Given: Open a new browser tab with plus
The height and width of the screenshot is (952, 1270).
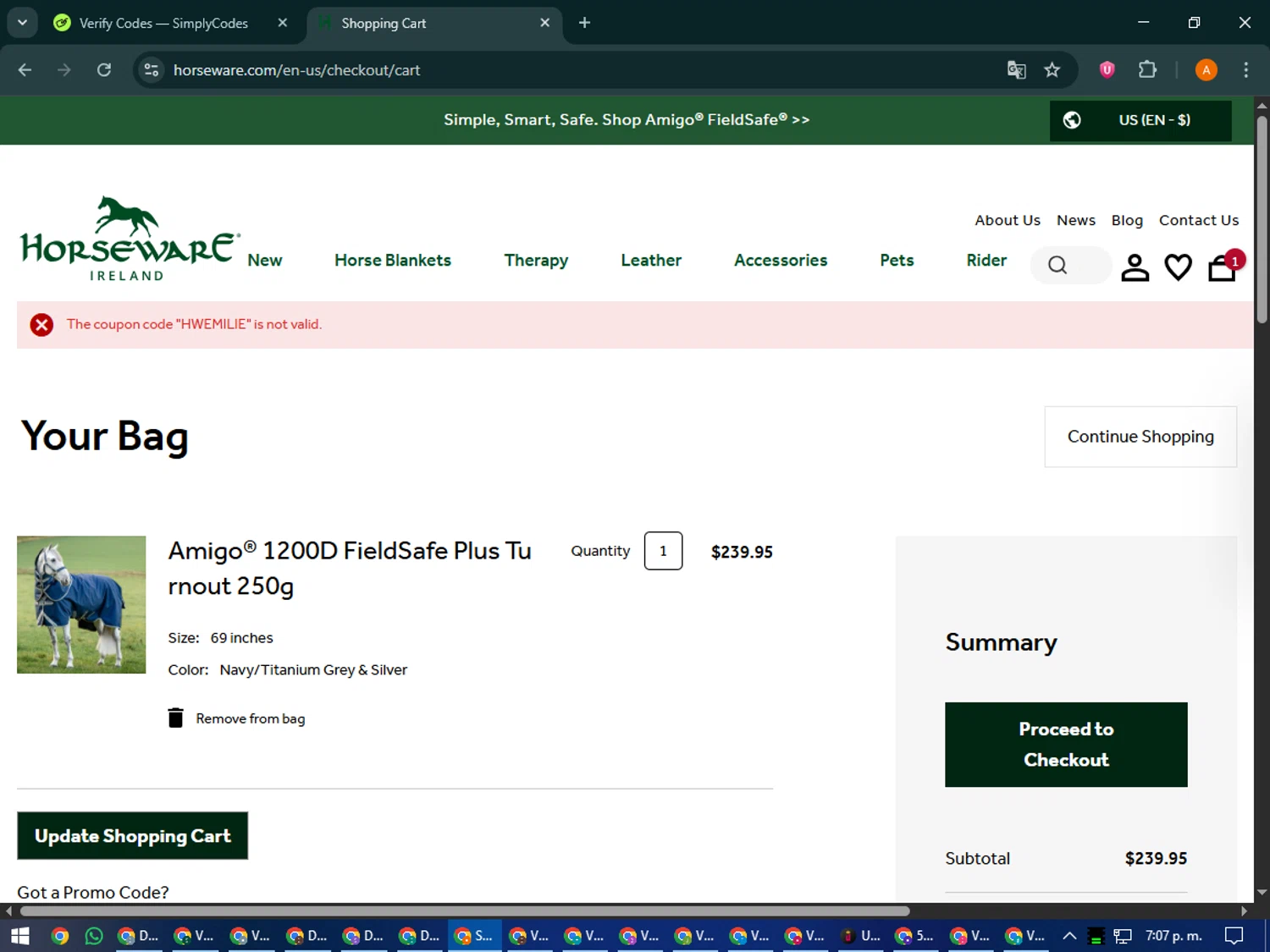Looking at the screenshot, I should point(584,23).
